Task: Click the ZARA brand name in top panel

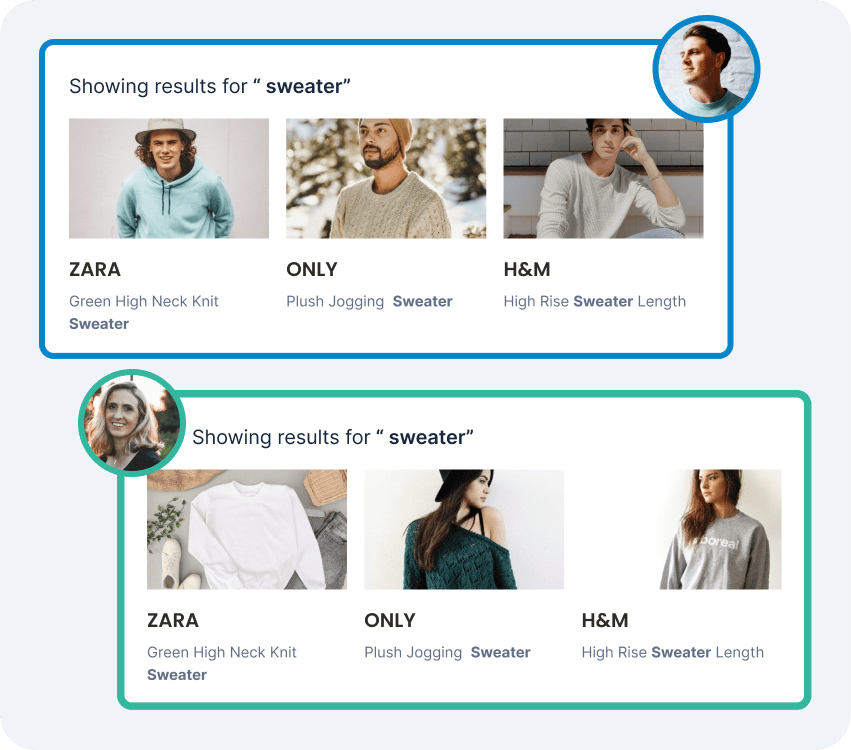Action: [x=95, y=269]
